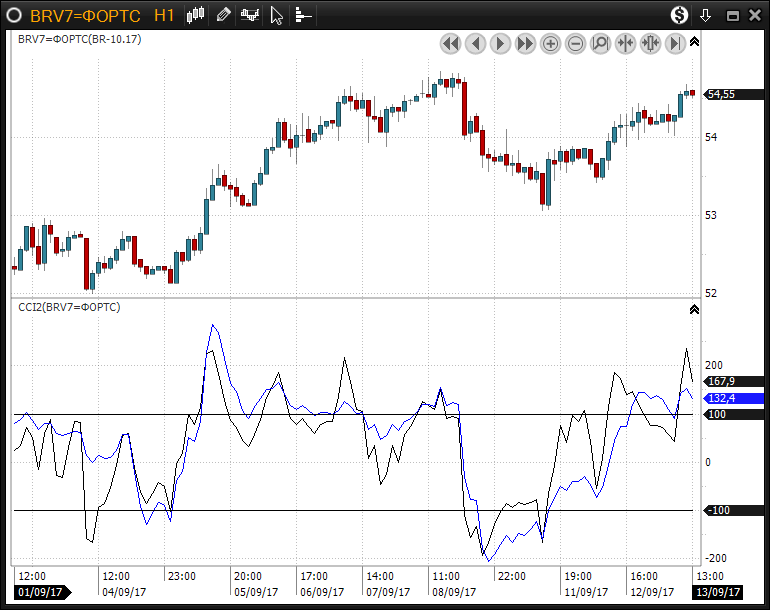Click the down arrow icon in title bar
The width and height of the screenshot is (770, 610).
[705, 15]
